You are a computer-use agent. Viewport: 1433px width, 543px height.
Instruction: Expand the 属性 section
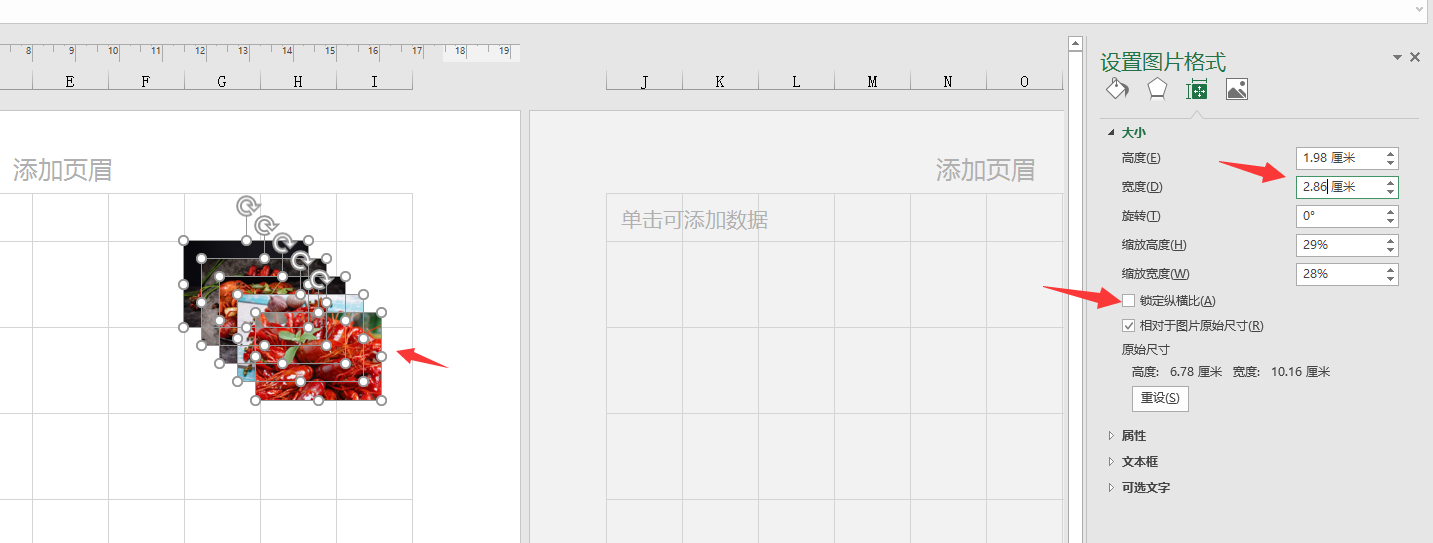pyautogui.click(x=1110, y=436)
